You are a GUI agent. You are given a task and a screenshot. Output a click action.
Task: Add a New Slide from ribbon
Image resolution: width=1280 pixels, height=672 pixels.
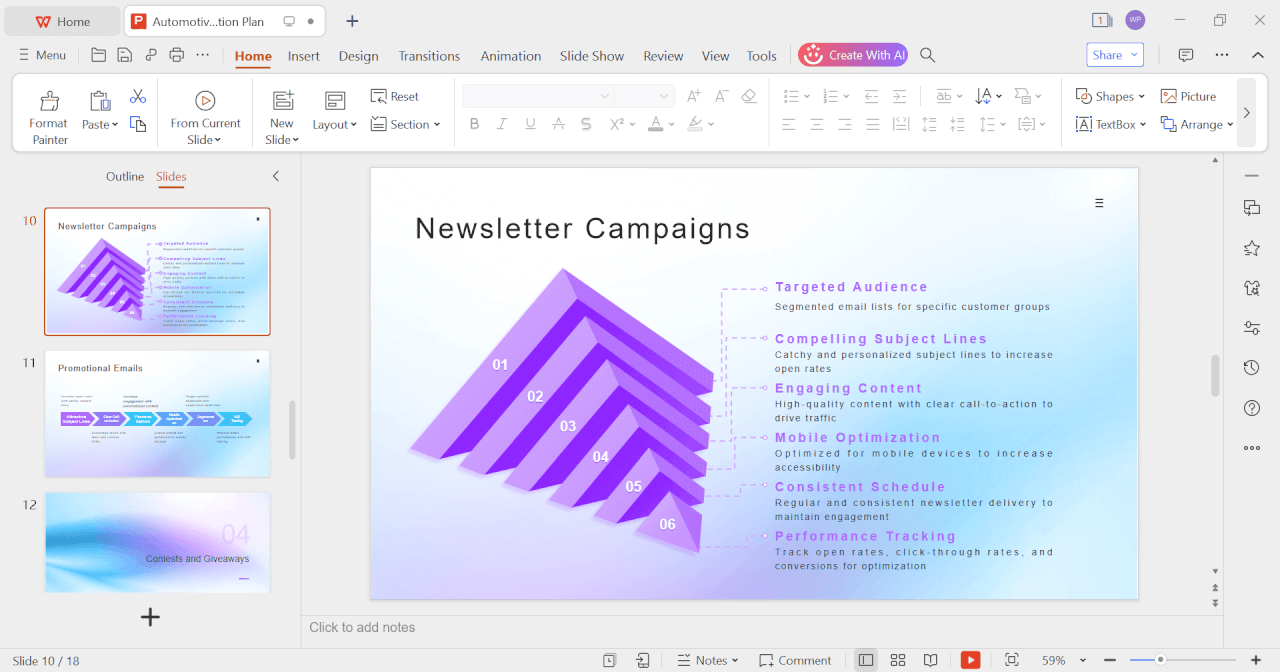click(x=282, y=101)
